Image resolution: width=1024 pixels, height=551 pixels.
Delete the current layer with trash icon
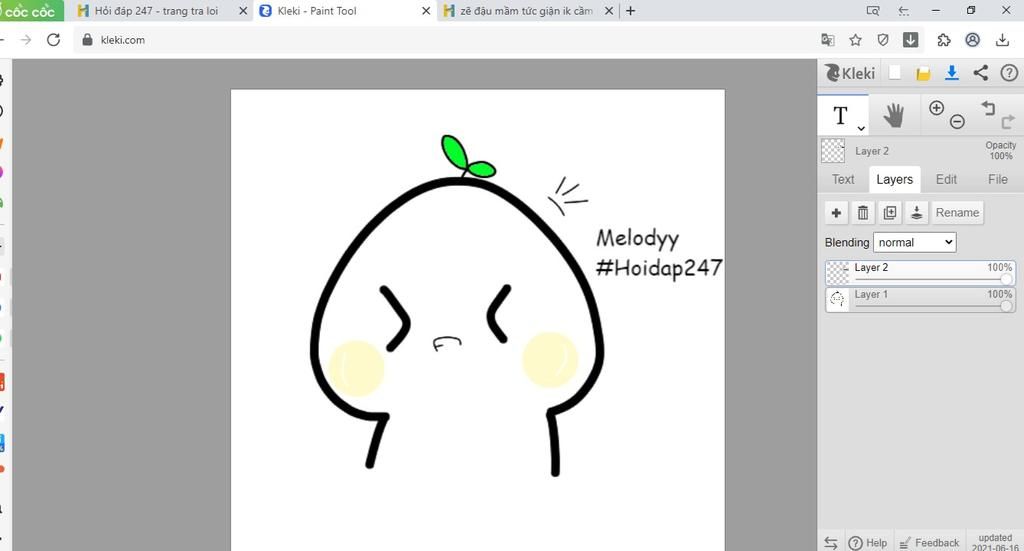863,213
